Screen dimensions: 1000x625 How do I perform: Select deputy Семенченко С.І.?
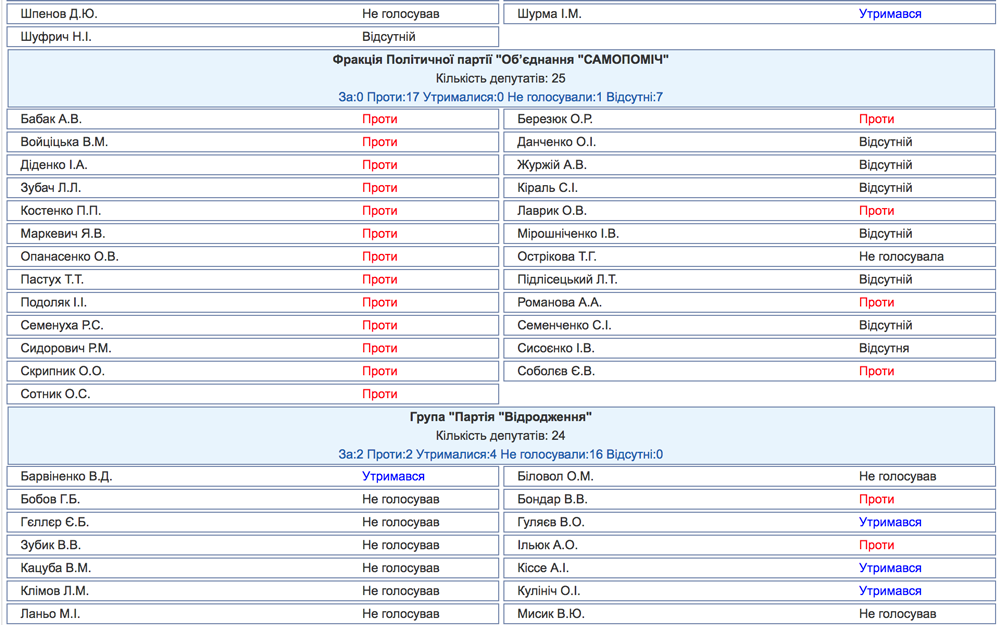564,325
